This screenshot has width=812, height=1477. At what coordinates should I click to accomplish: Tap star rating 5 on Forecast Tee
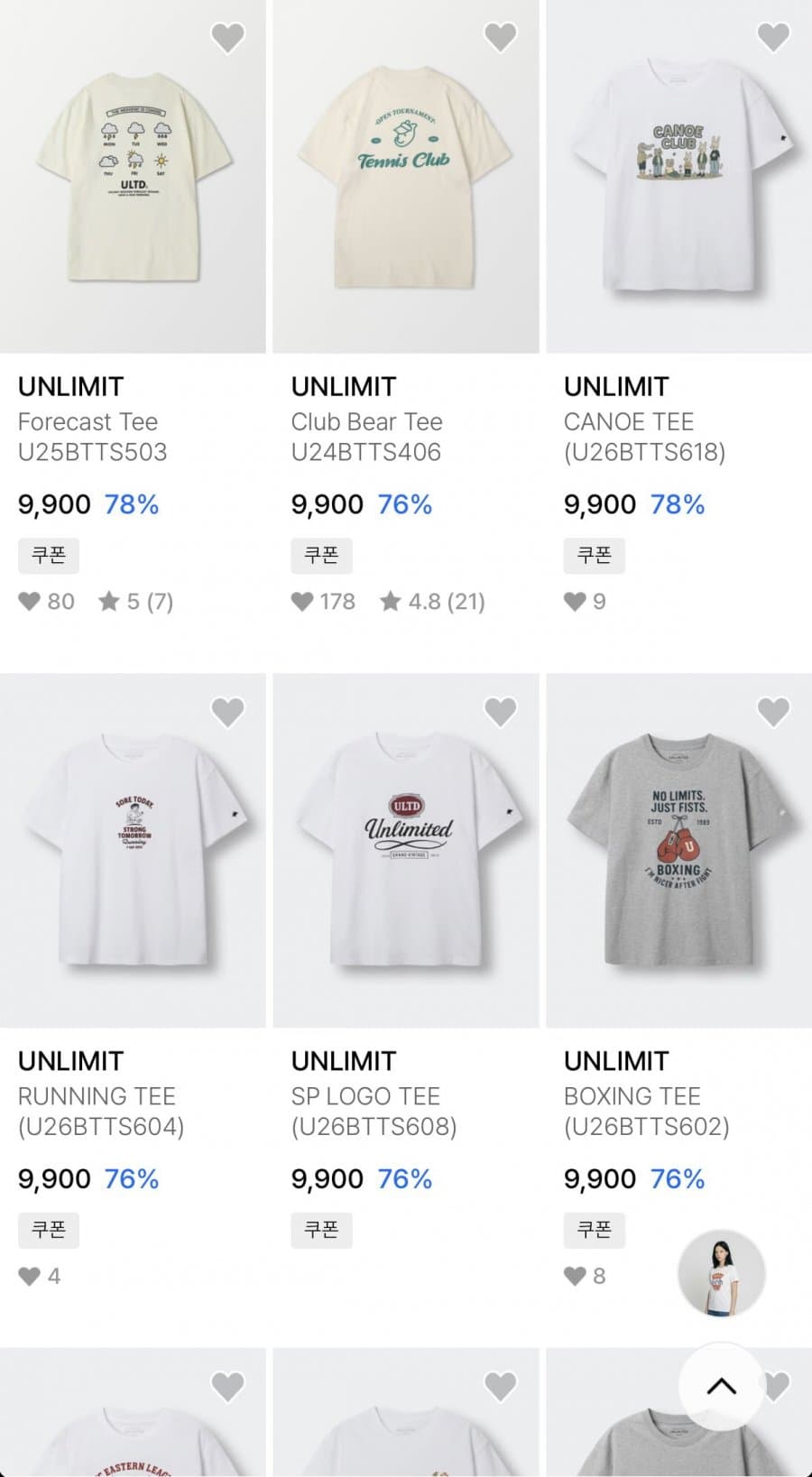pos(135,602)
